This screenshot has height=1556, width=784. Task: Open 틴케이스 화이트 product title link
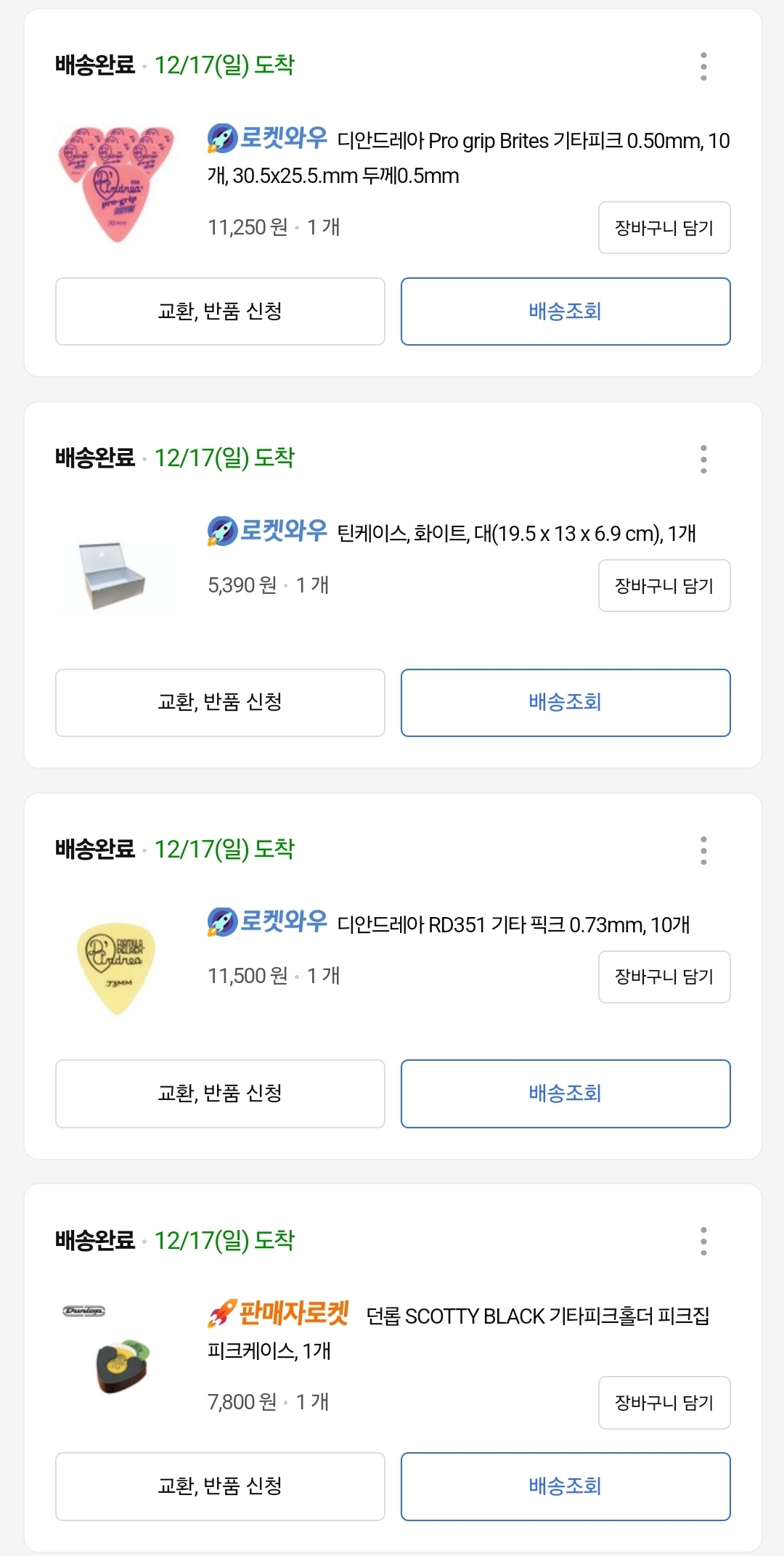point(516,534)
